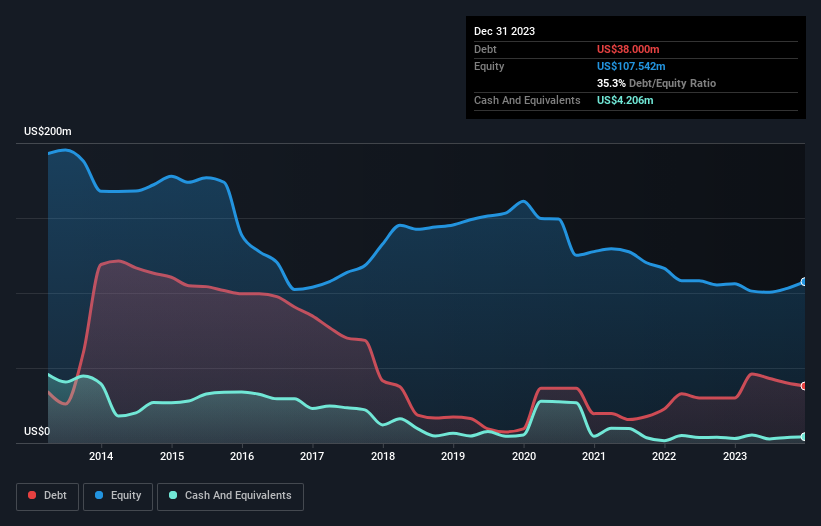Click the Dec 31 2023 tooltip date
The height and width of the screenshot is (526, 821).
click(x=504, y=31)
